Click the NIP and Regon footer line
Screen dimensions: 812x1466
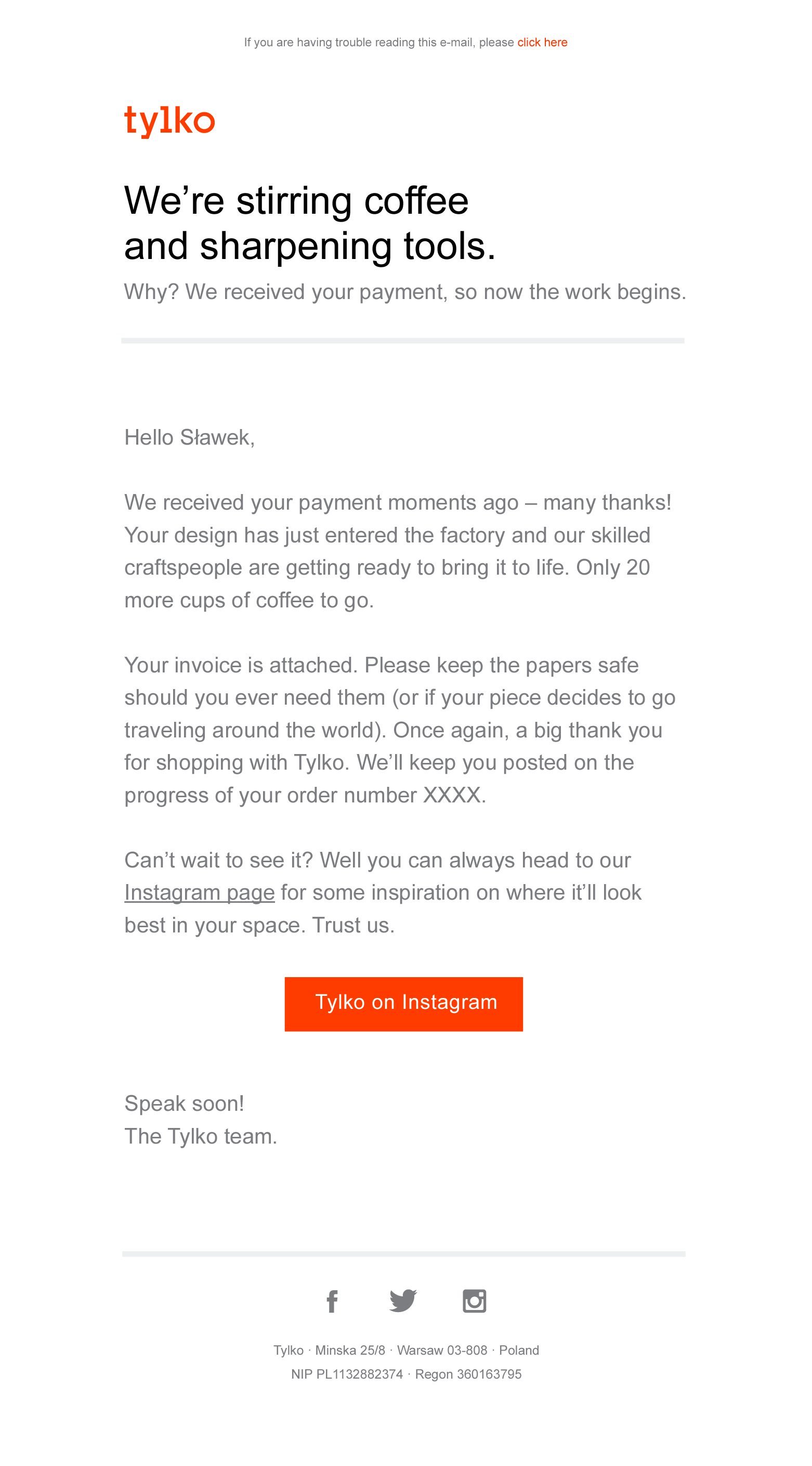405,1374
